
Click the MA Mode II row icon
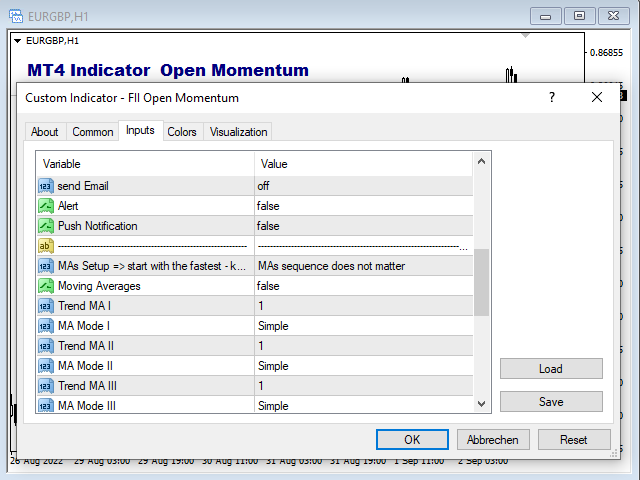[x=46, y=366]
